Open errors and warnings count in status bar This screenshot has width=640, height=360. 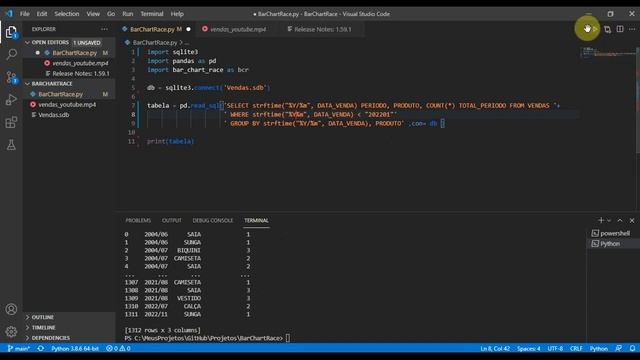click(118, 349)
